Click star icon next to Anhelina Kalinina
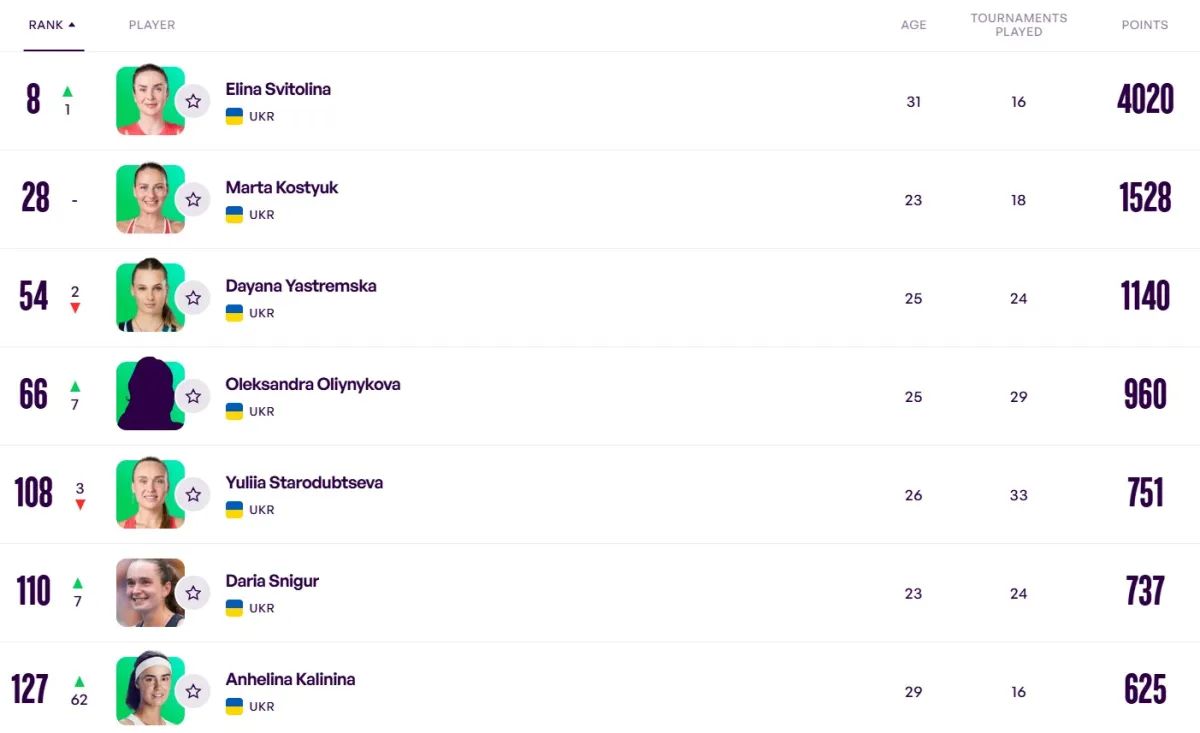This screenshot has height=733, width=1200. point(193,691)
